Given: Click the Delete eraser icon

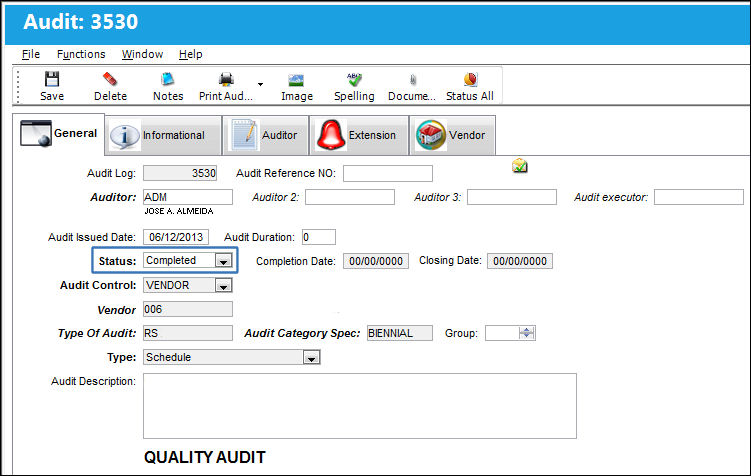Looking at the screenshot, I should coord(110,79).
